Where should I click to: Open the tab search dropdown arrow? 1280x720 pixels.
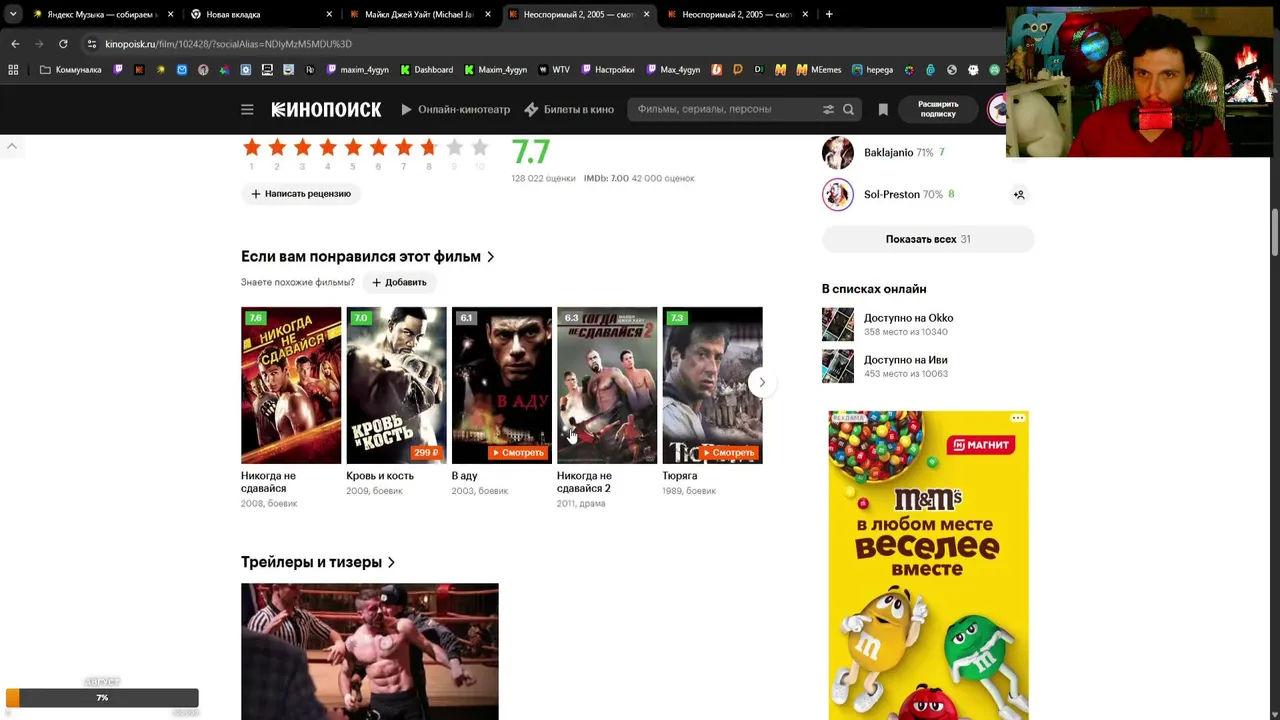[x=13, y=14]
